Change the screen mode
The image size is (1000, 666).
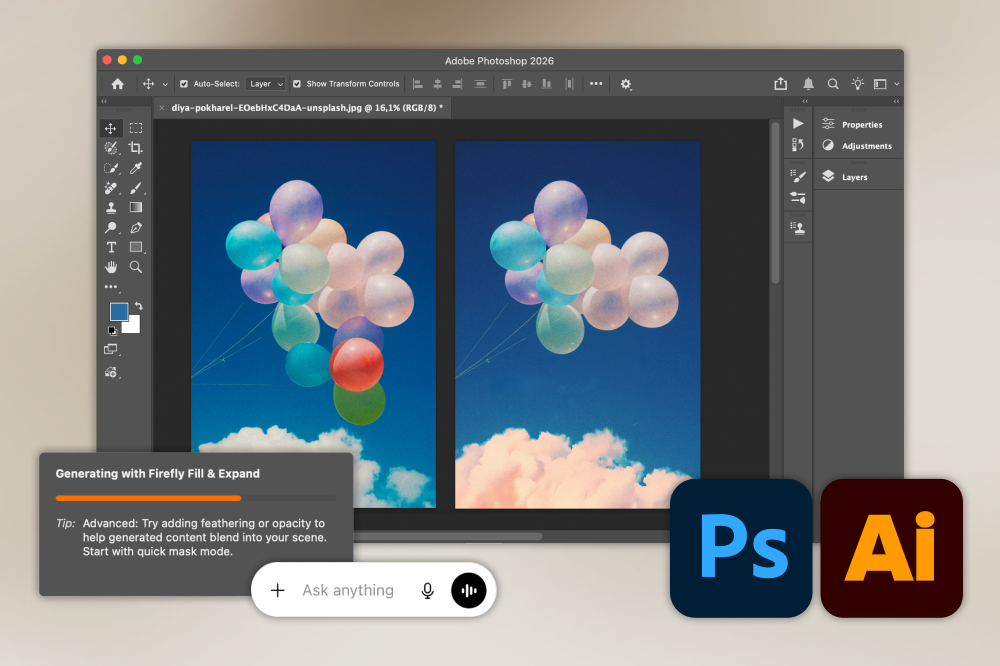tap(111, 350)
